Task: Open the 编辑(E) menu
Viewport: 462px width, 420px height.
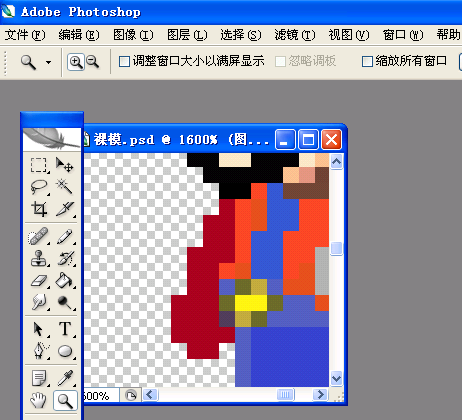Action: coord(79,35)
